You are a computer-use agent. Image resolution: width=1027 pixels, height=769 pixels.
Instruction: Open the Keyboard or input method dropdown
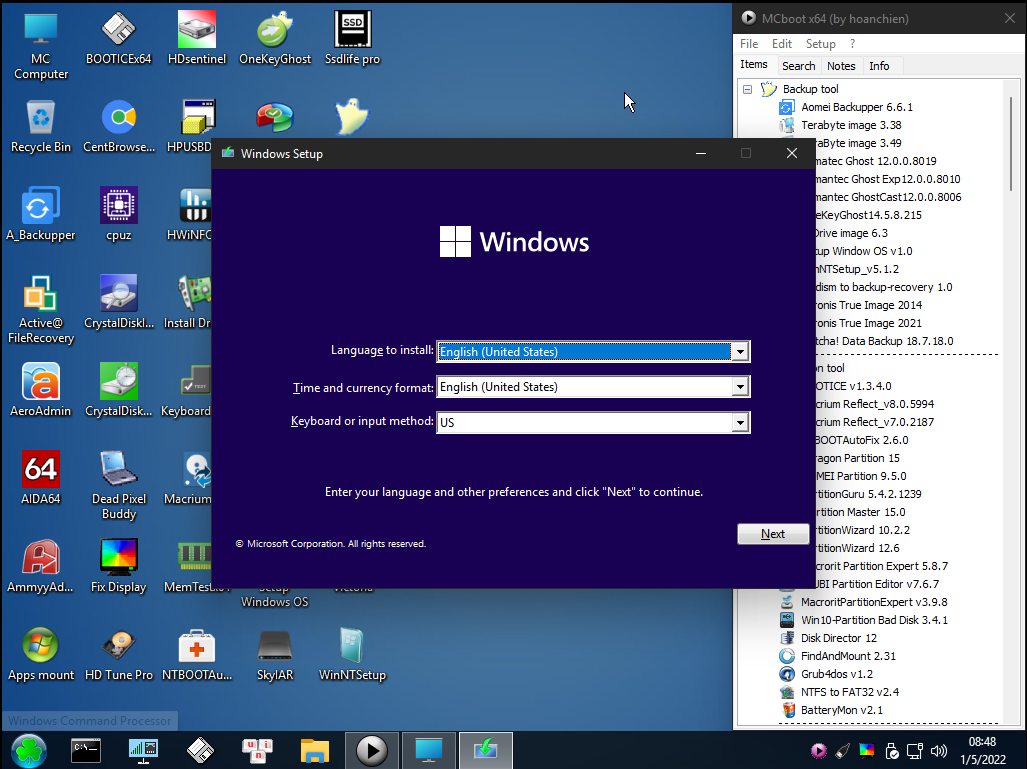click(739, 422)
